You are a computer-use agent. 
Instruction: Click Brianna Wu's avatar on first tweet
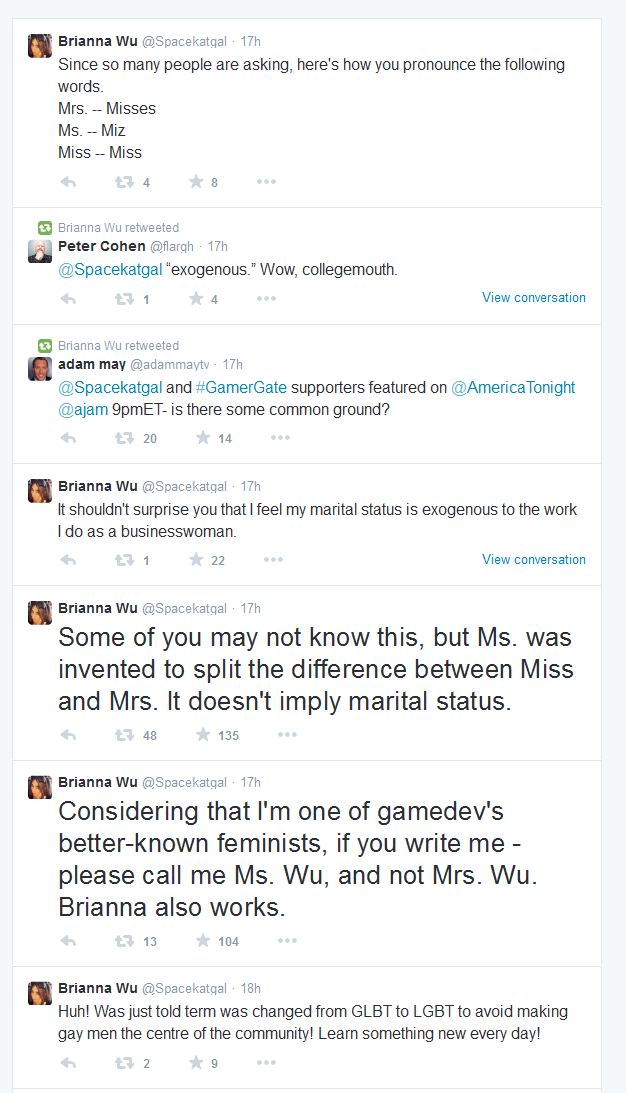(x=40, y=45)
